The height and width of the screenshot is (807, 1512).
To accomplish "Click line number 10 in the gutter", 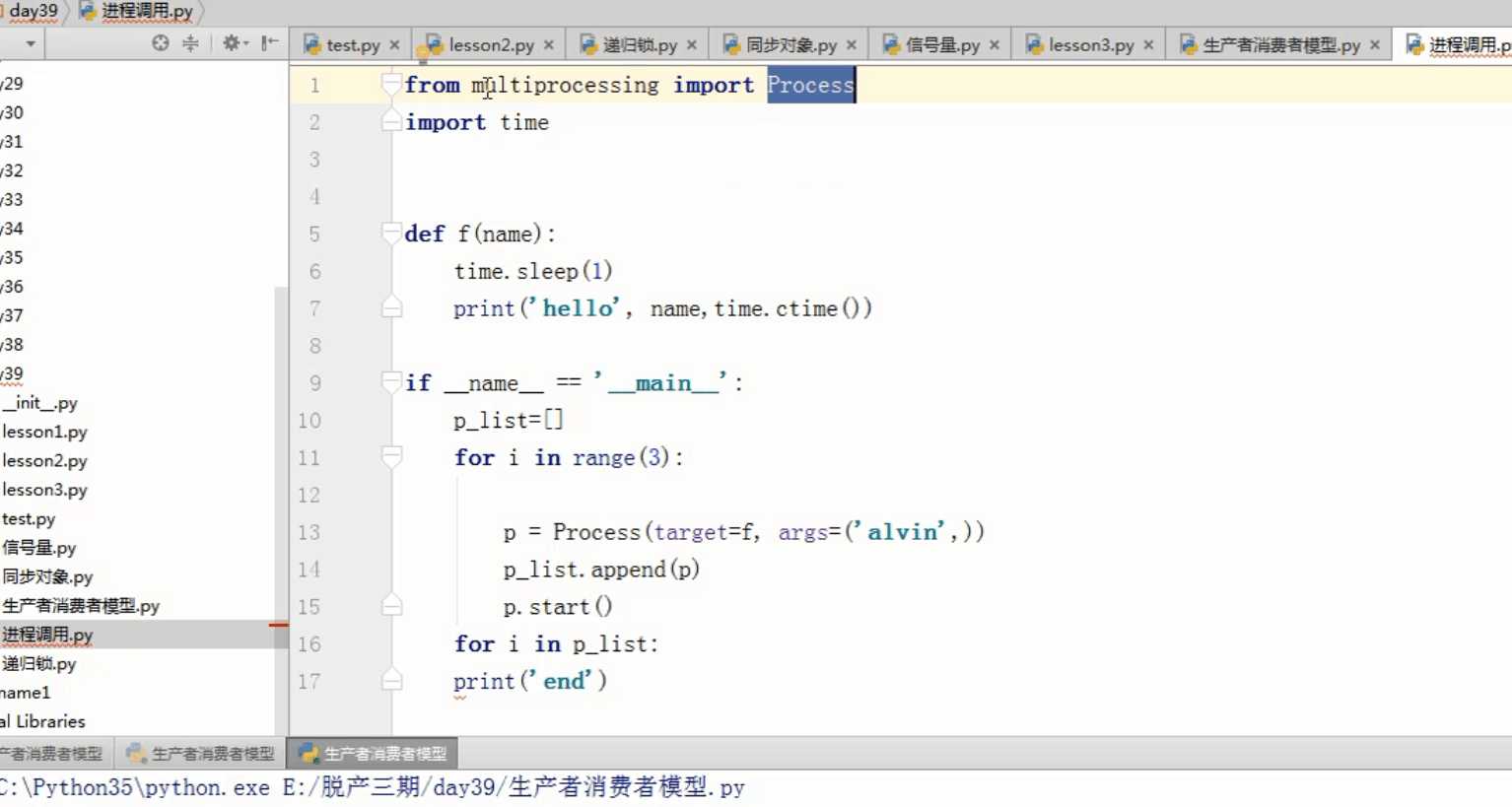I will point(309,420).
